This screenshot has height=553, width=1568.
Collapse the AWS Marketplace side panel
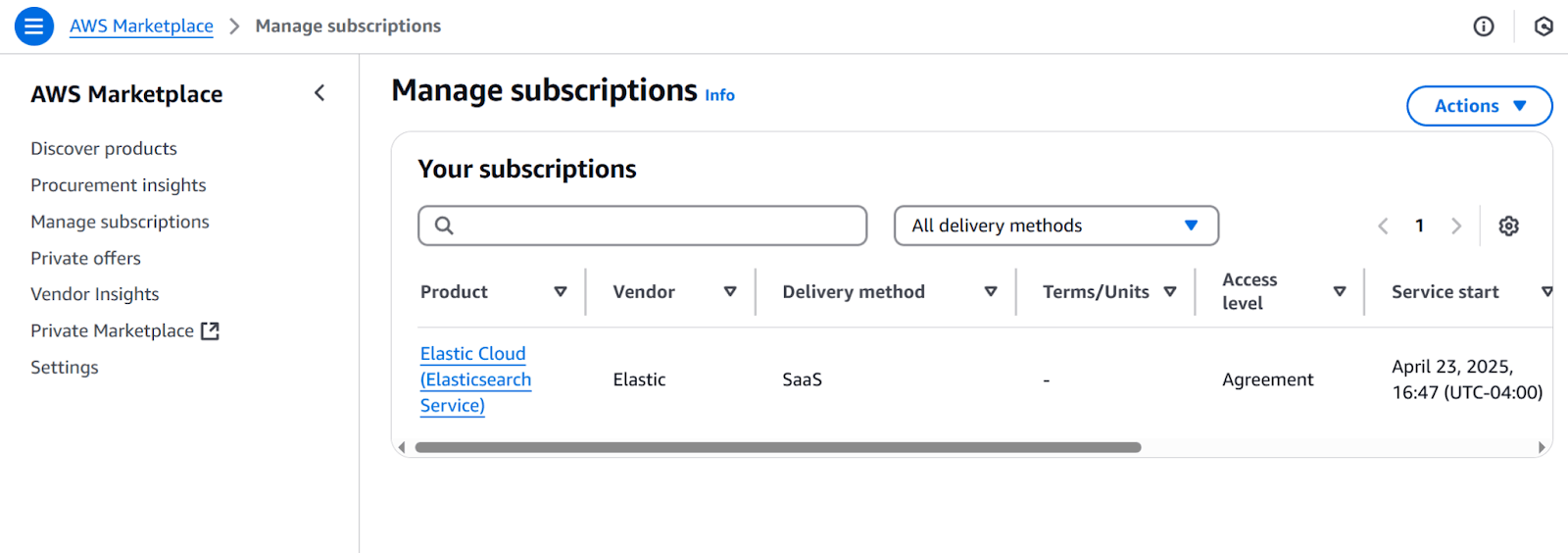tap(319, 93)
